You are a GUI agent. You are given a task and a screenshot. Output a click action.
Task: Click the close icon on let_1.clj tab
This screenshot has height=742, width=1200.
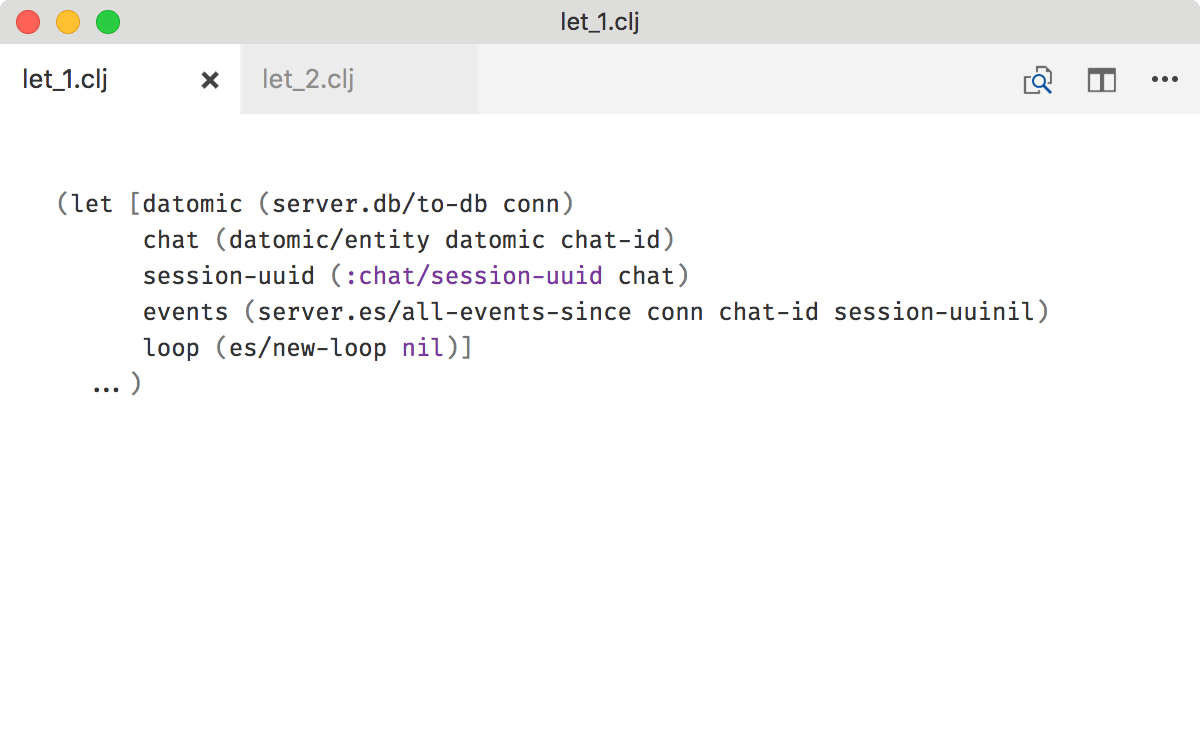coord(209,80)
